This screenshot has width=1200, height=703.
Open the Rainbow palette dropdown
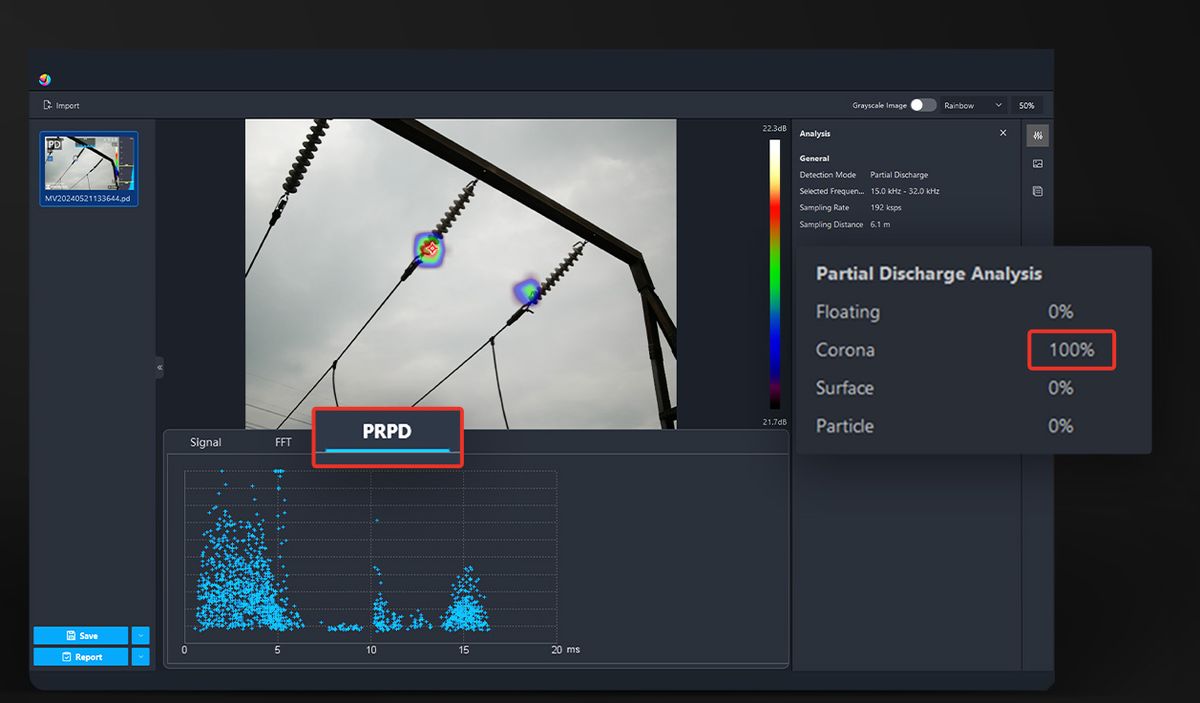pos(973,105)
